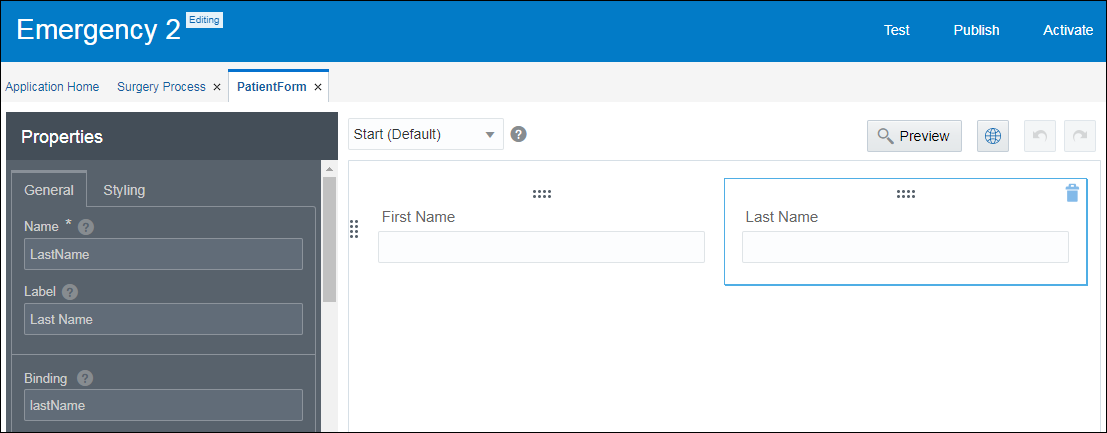Click the Properties panel scroll up arrow

pos(330,168)
